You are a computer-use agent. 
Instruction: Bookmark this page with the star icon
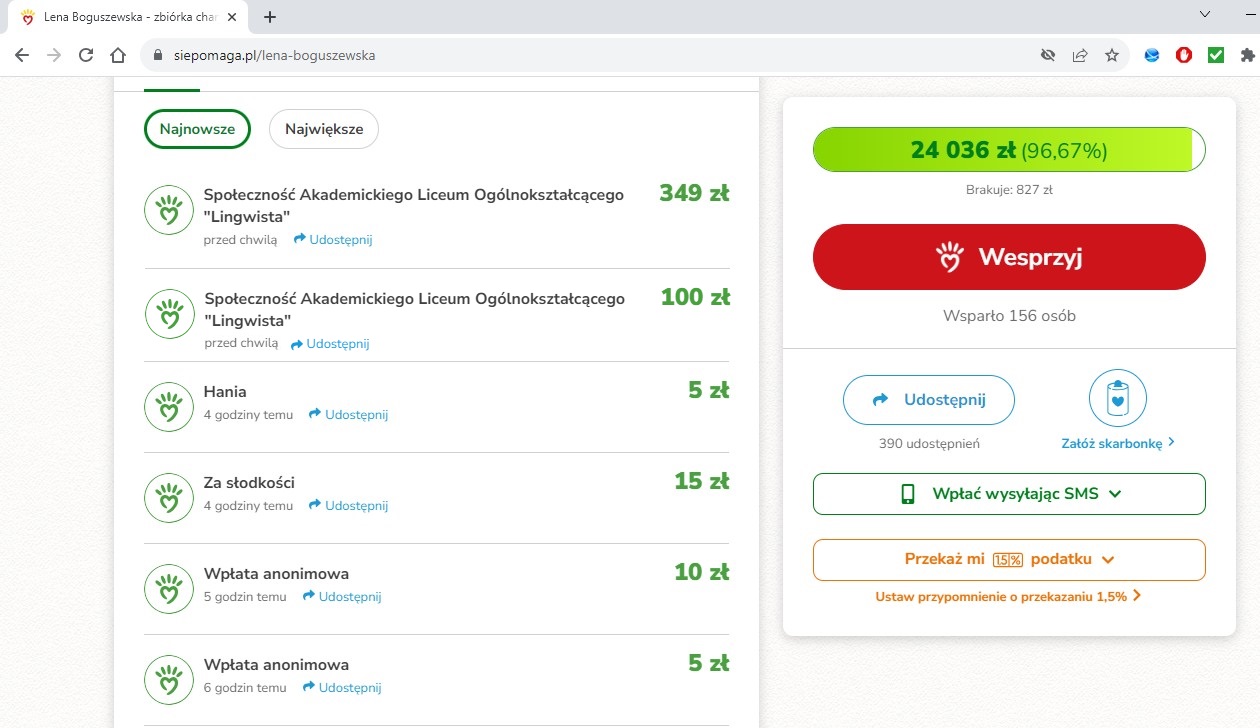coord(1112,56)
